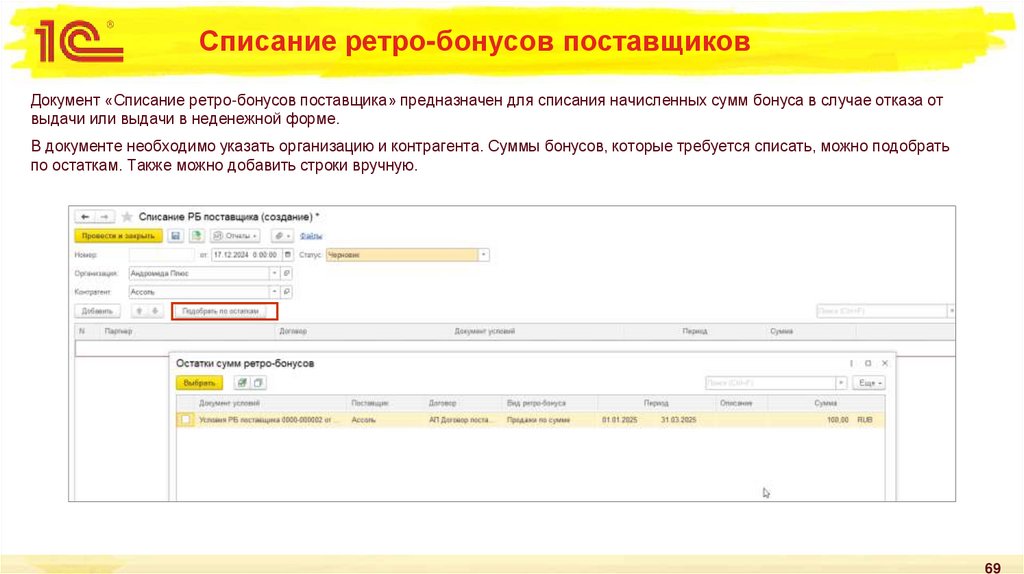1024x574 pixels.
Task: Open the more options icon in balances title bar
Action: click(x=851, y=364)
